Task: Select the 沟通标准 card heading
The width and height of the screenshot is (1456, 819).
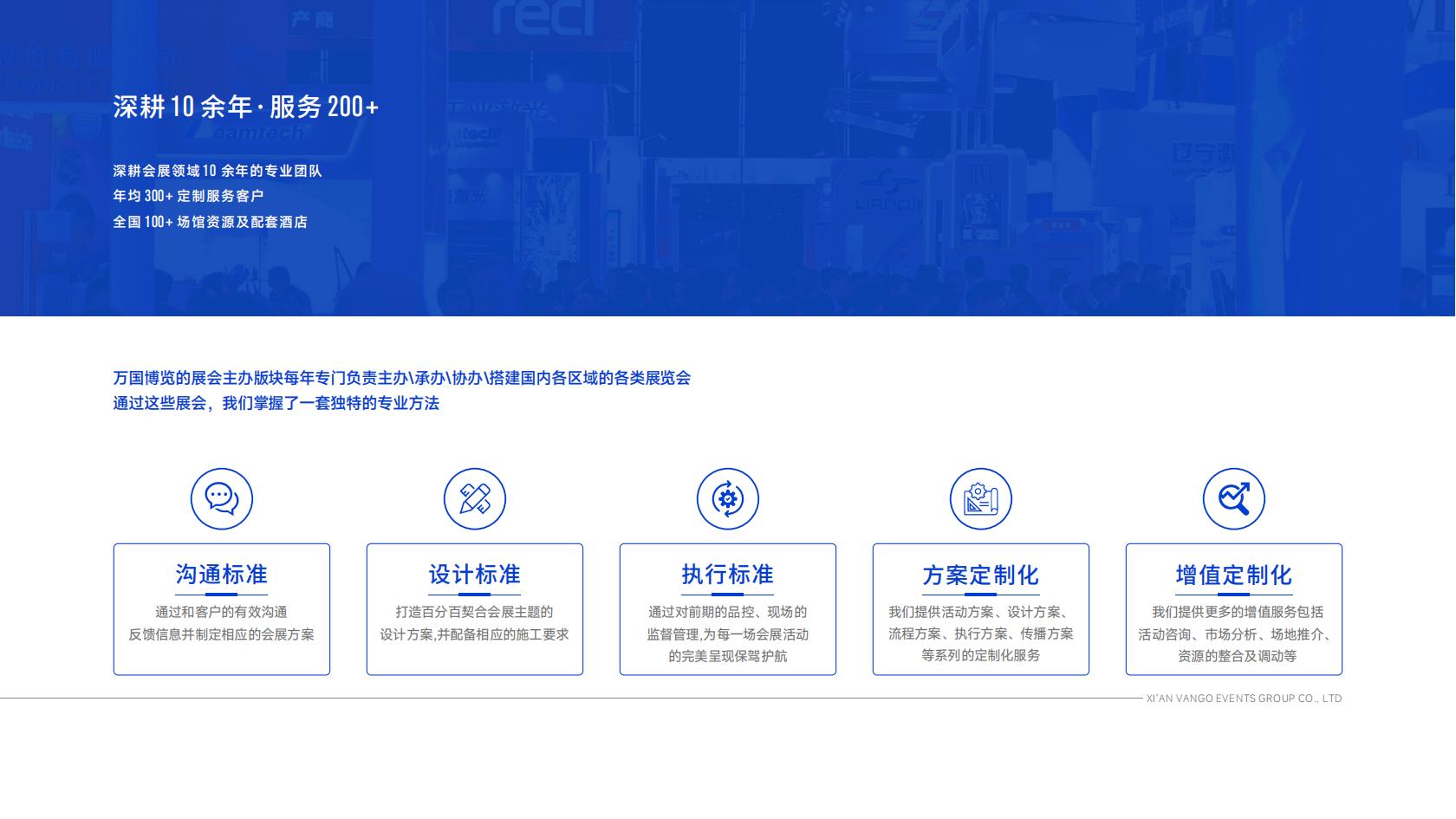Action: click(222, 575)
